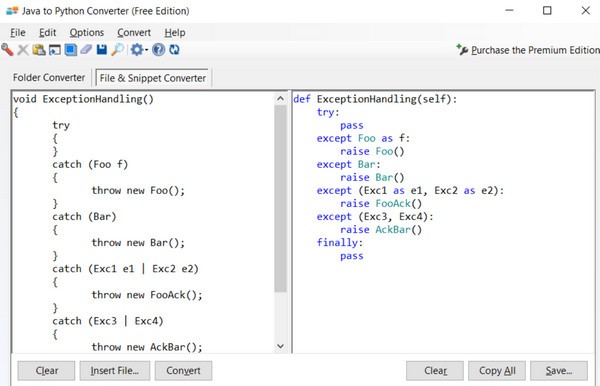Screen dimensions: 600x386
Task: Click the gray X cancel icon
Action: click(23, 50)
